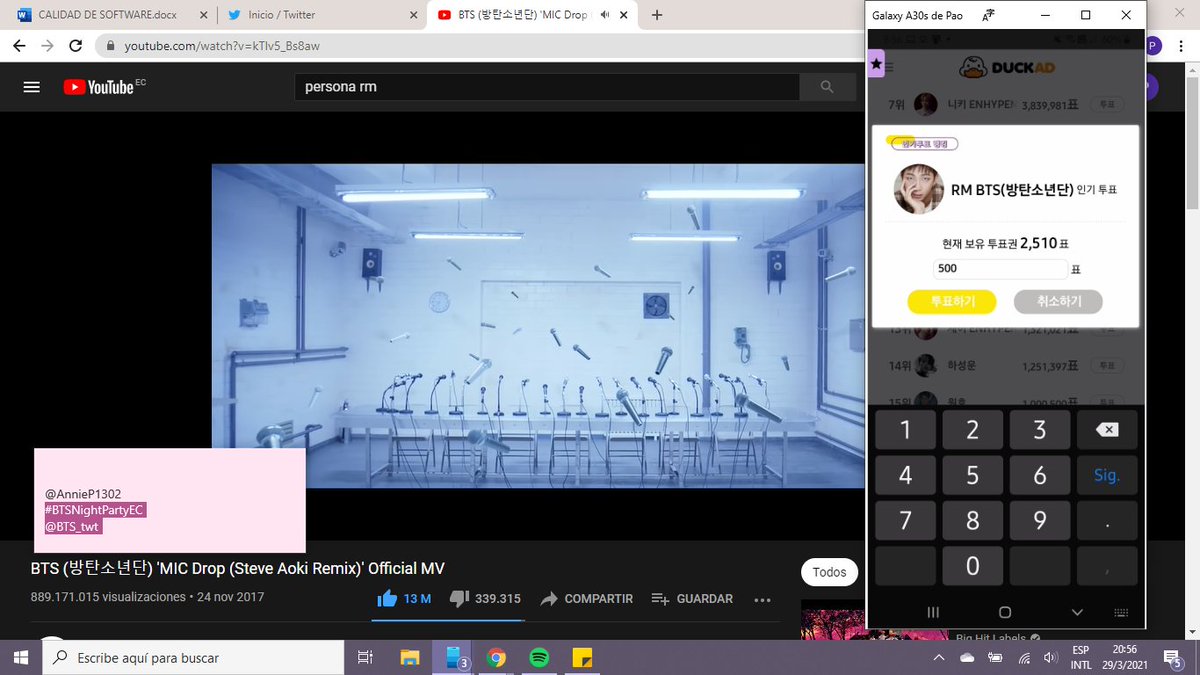Click the YouTube search magnifier button
The width and height of the screenshot is (1200, 675).
[x=827, y=87]
